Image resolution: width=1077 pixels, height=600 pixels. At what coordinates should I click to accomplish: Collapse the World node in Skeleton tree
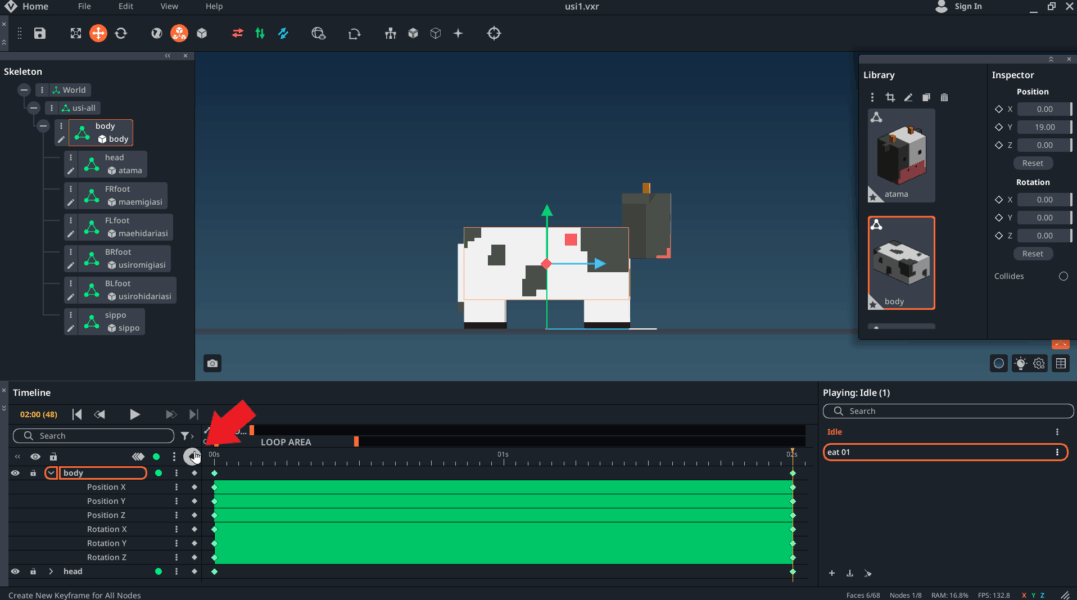coord(24,90)
